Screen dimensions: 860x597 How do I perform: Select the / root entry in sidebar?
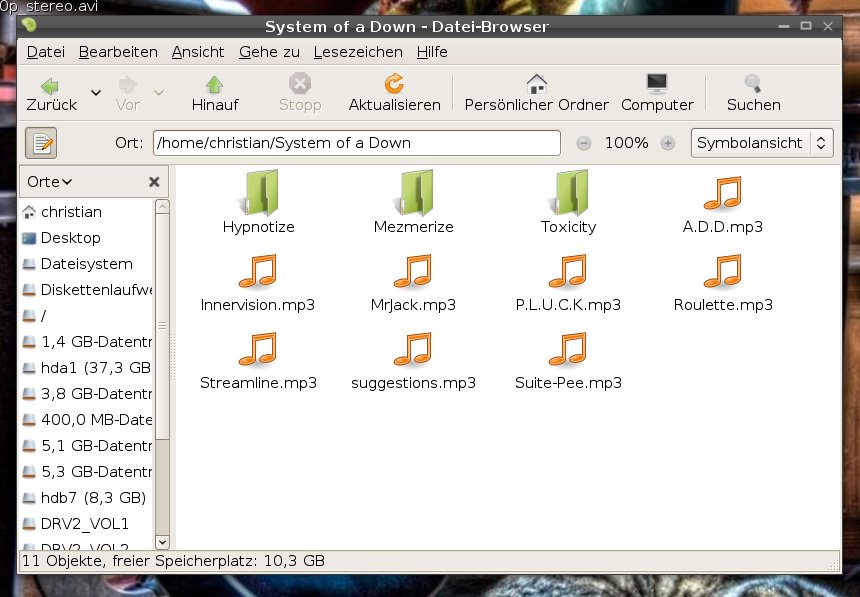tap(86, 316)
